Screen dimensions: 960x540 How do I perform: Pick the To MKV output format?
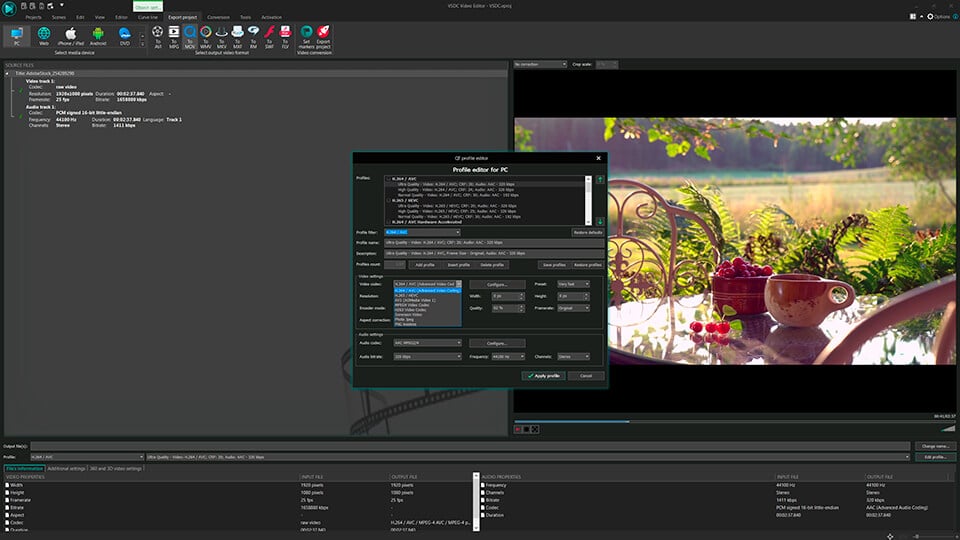click(222, 36)
